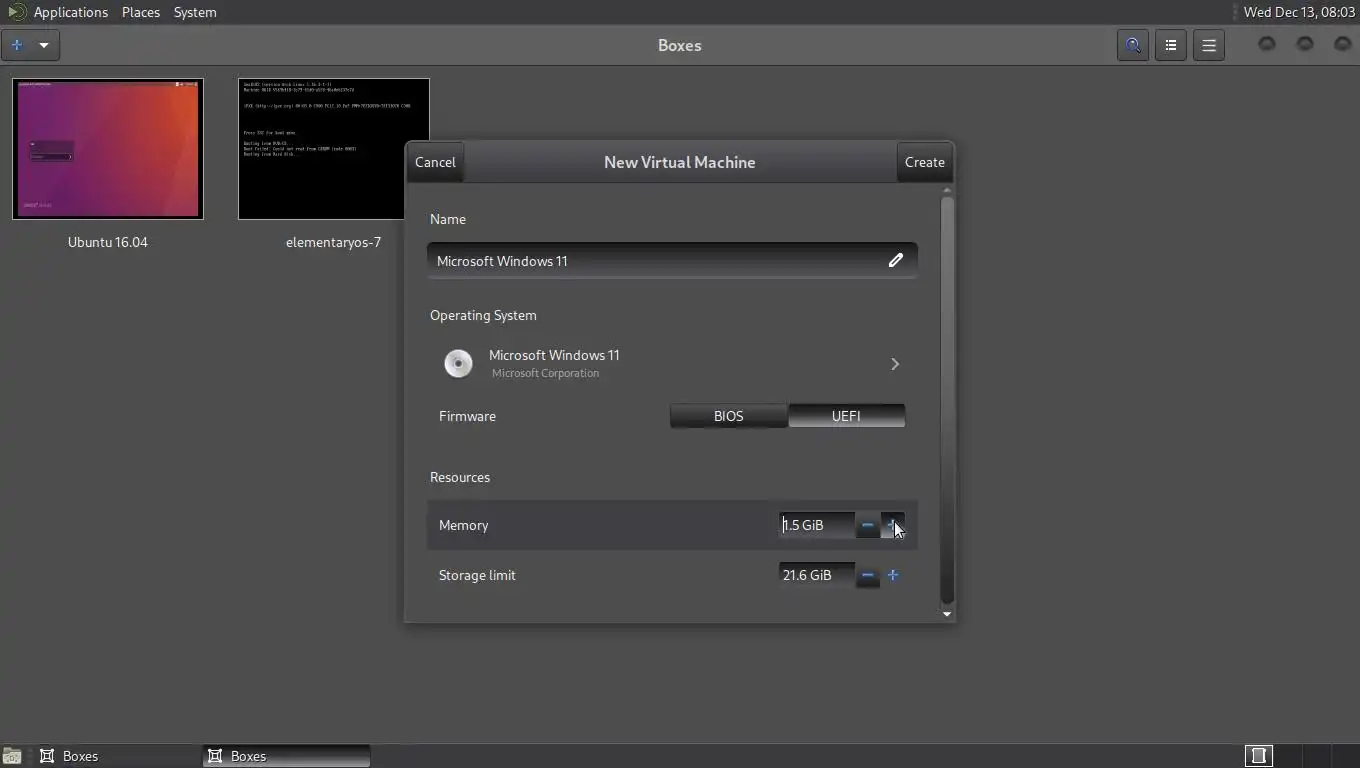Click the search icon in Boxes header

pos(1133,45)
